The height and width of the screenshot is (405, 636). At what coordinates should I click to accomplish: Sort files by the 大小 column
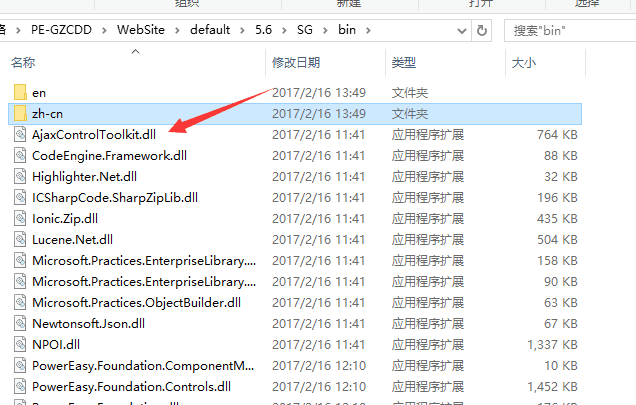tap(524, 62)
